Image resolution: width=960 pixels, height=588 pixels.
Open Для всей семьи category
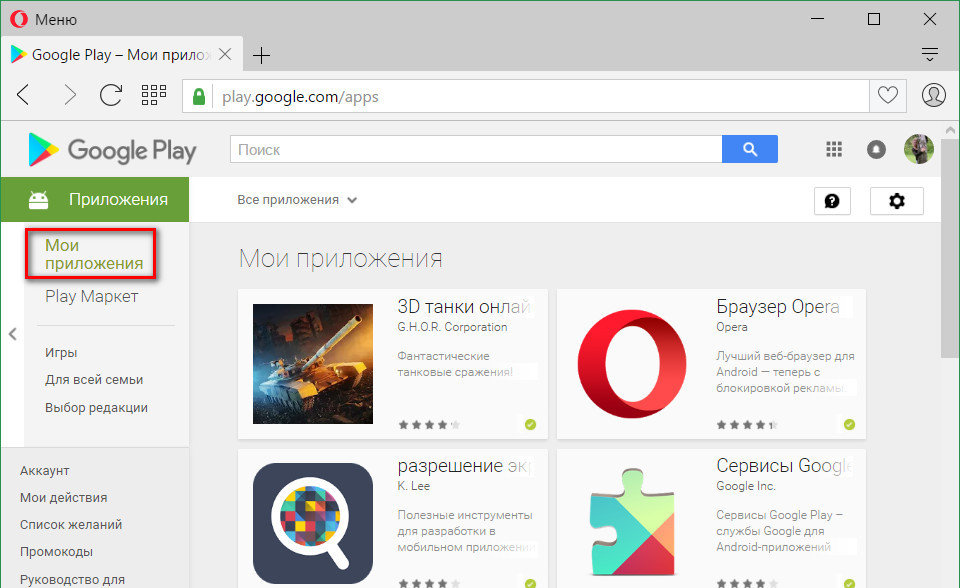click(x=94, y=380)
